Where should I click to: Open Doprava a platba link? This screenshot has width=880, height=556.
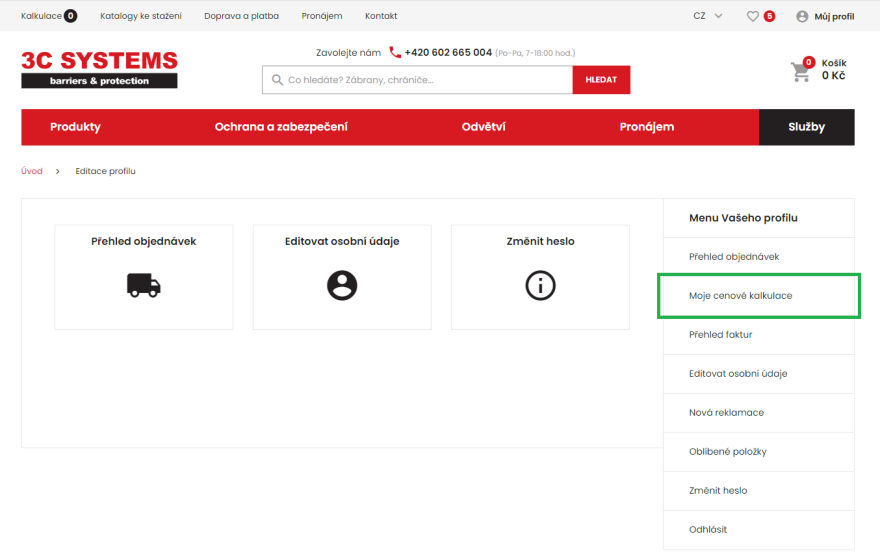click(x=241, y=16)
